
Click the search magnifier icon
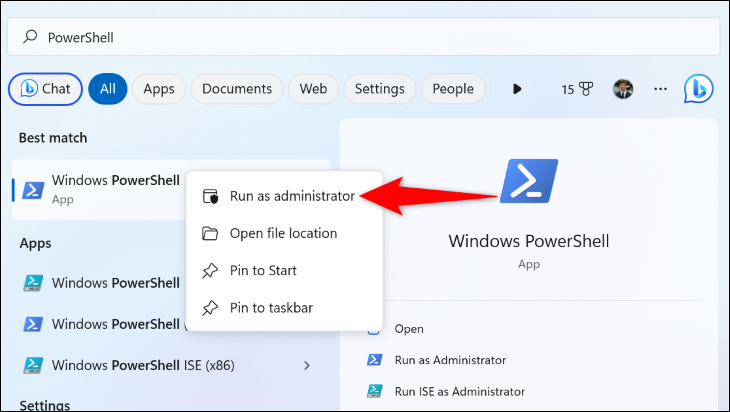(30, 36)
